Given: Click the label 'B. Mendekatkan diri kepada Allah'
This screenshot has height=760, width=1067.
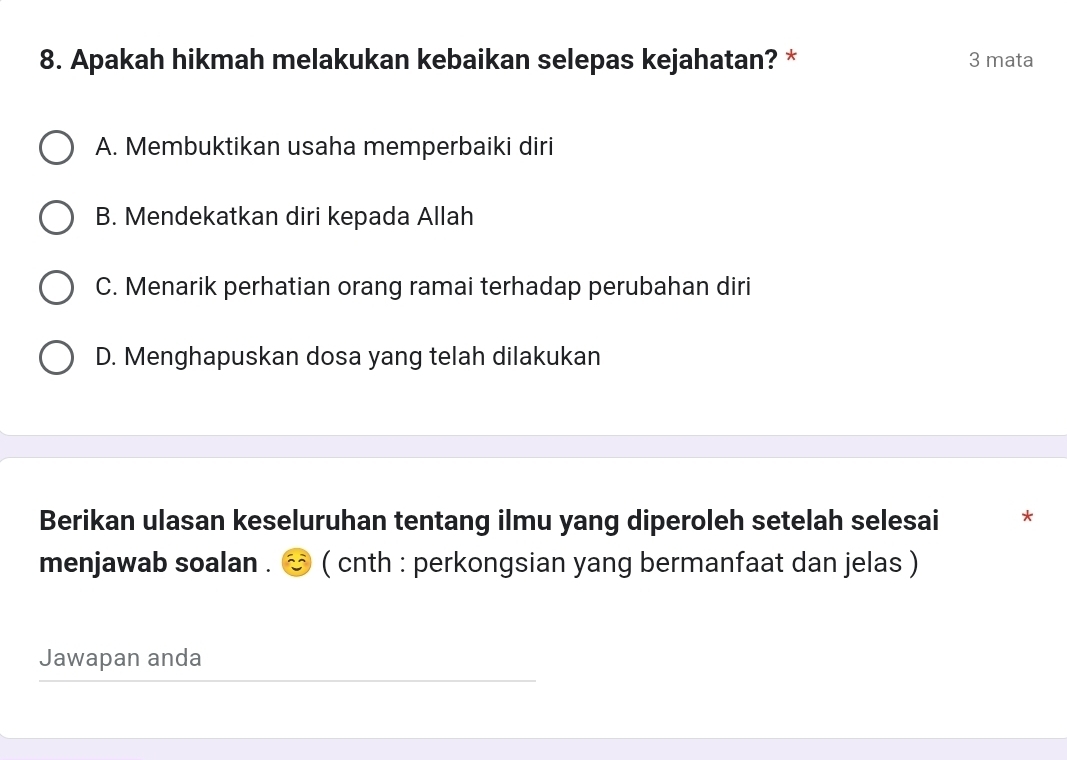Looking at the screenshot, I should click(284, 217).
